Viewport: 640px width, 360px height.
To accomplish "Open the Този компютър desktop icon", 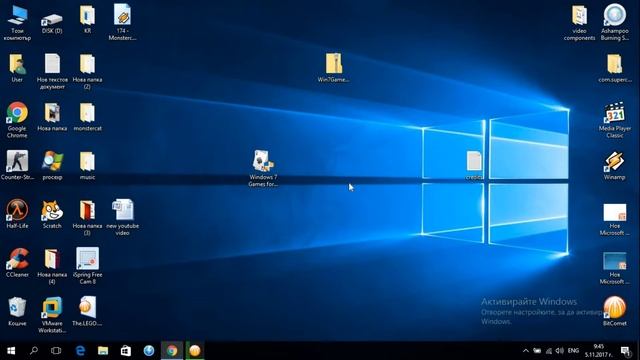I will (17, 22).
